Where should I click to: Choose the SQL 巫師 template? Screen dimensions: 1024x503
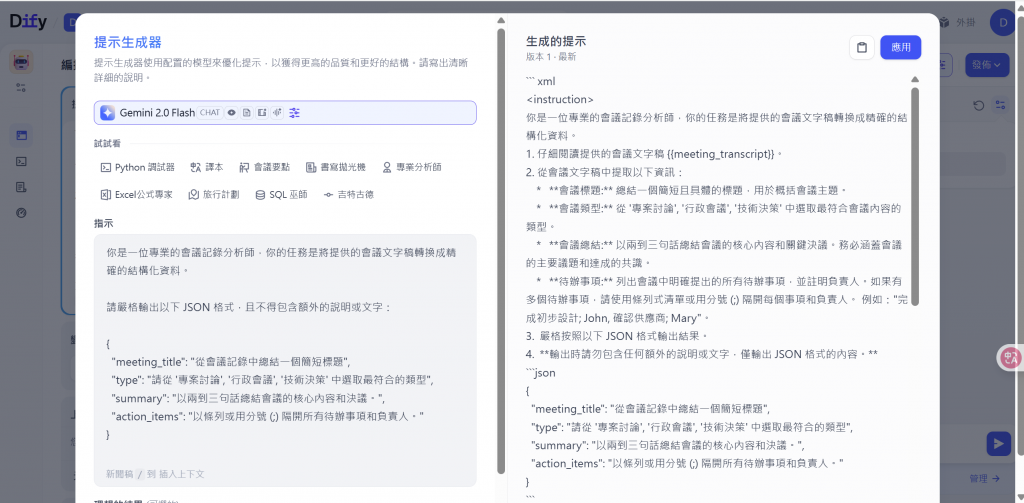pos(281,195)
